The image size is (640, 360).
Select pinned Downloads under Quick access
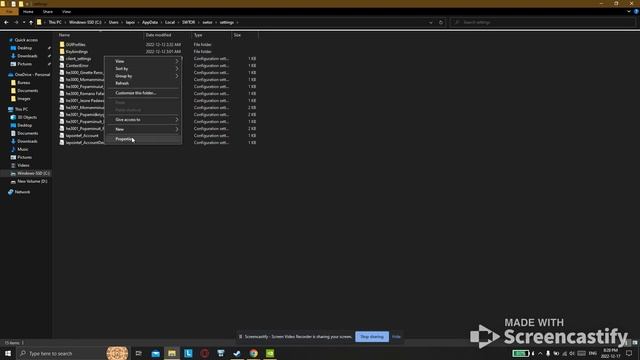tap(27, 56)
